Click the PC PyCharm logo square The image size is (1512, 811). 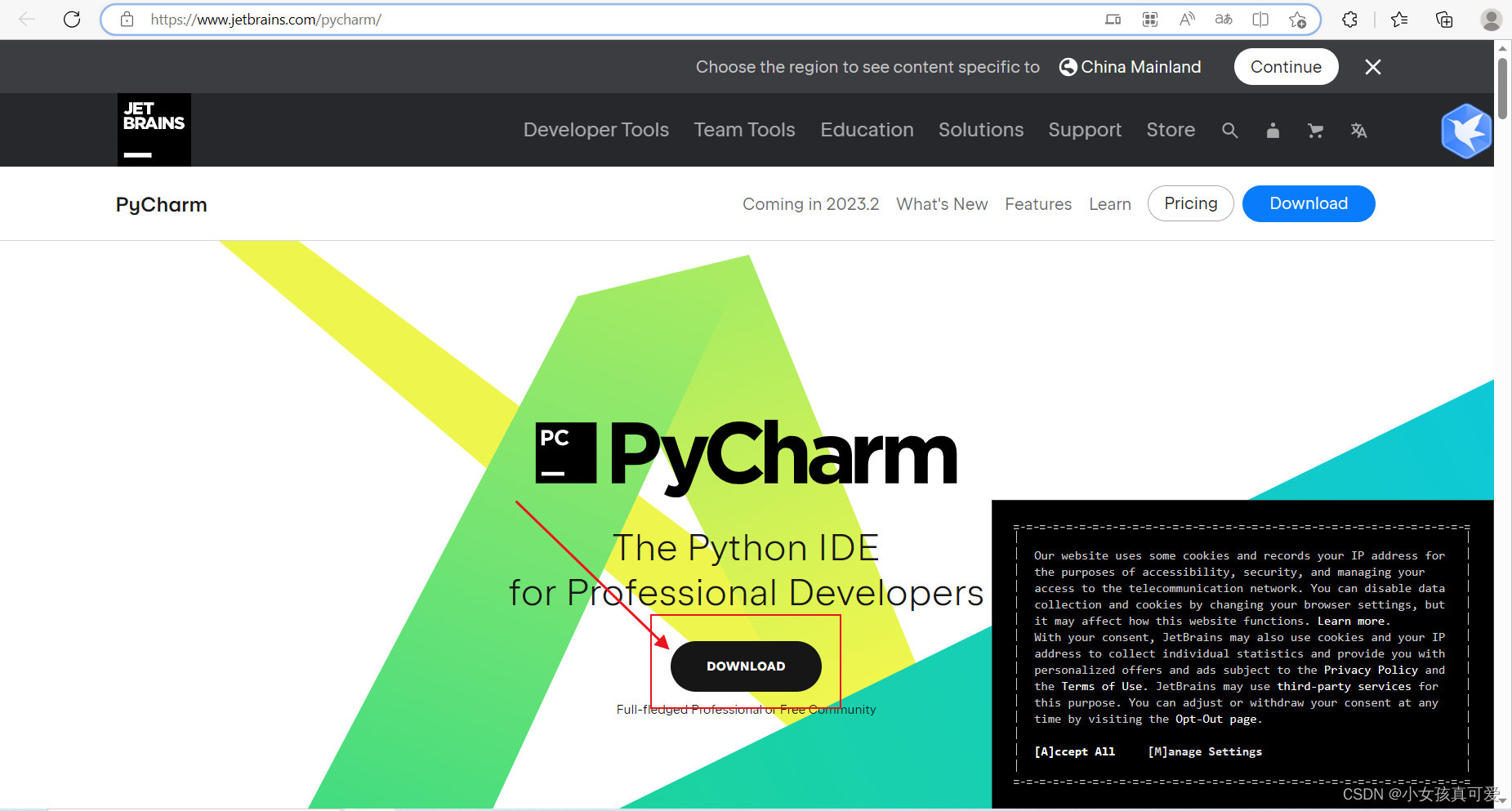pyautogui.click(x=565, y=452)
